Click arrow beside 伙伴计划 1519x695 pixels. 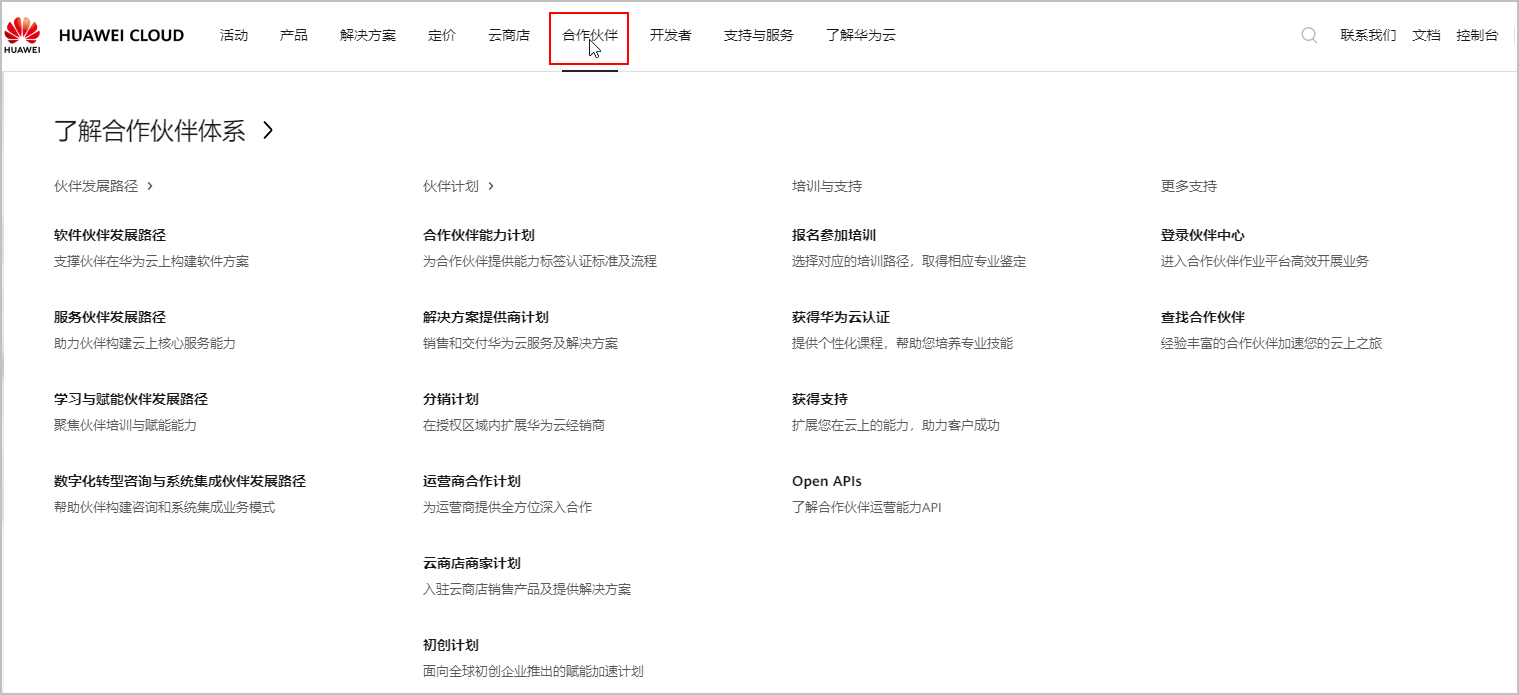491,186
